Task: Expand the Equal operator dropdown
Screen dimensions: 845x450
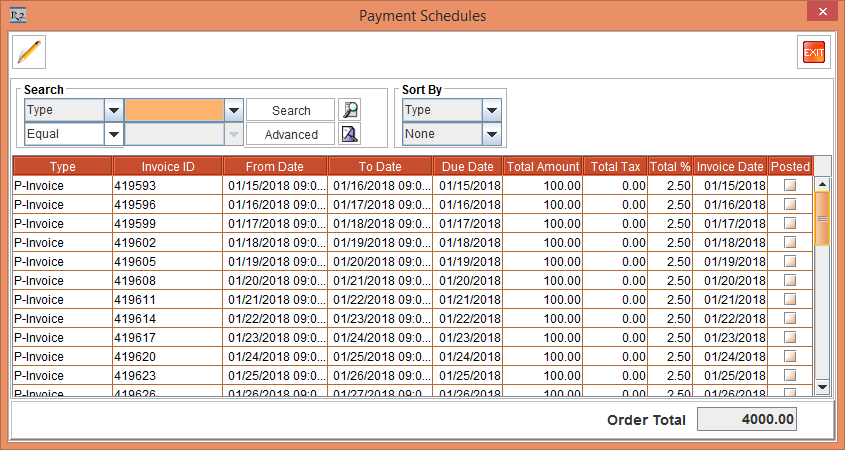Action: click(114, 134)
